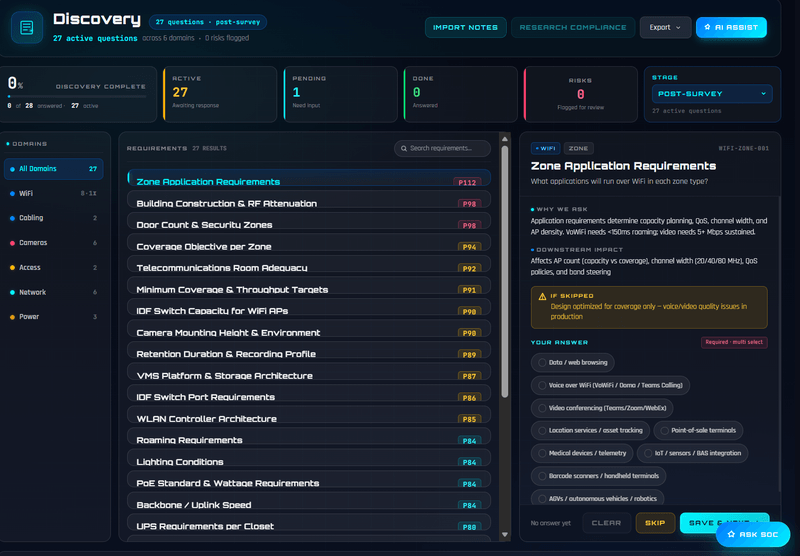Click the discovery complete progress bar
The image size is (800, 556).
tap(77, 96)
